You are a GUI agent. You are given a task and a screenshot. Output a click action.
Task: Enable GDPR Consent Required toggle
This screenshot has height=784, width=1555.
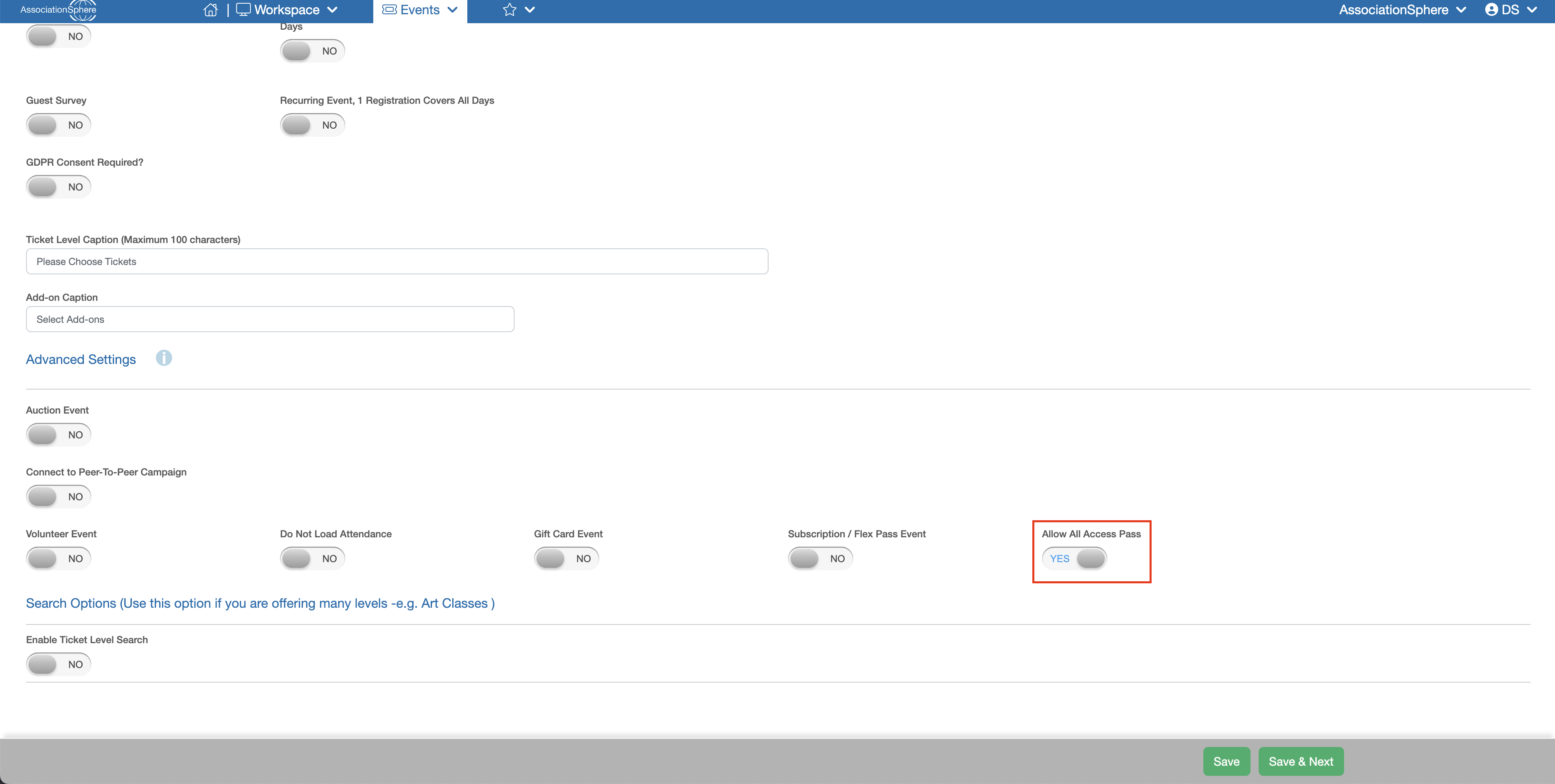pos(59,187)
